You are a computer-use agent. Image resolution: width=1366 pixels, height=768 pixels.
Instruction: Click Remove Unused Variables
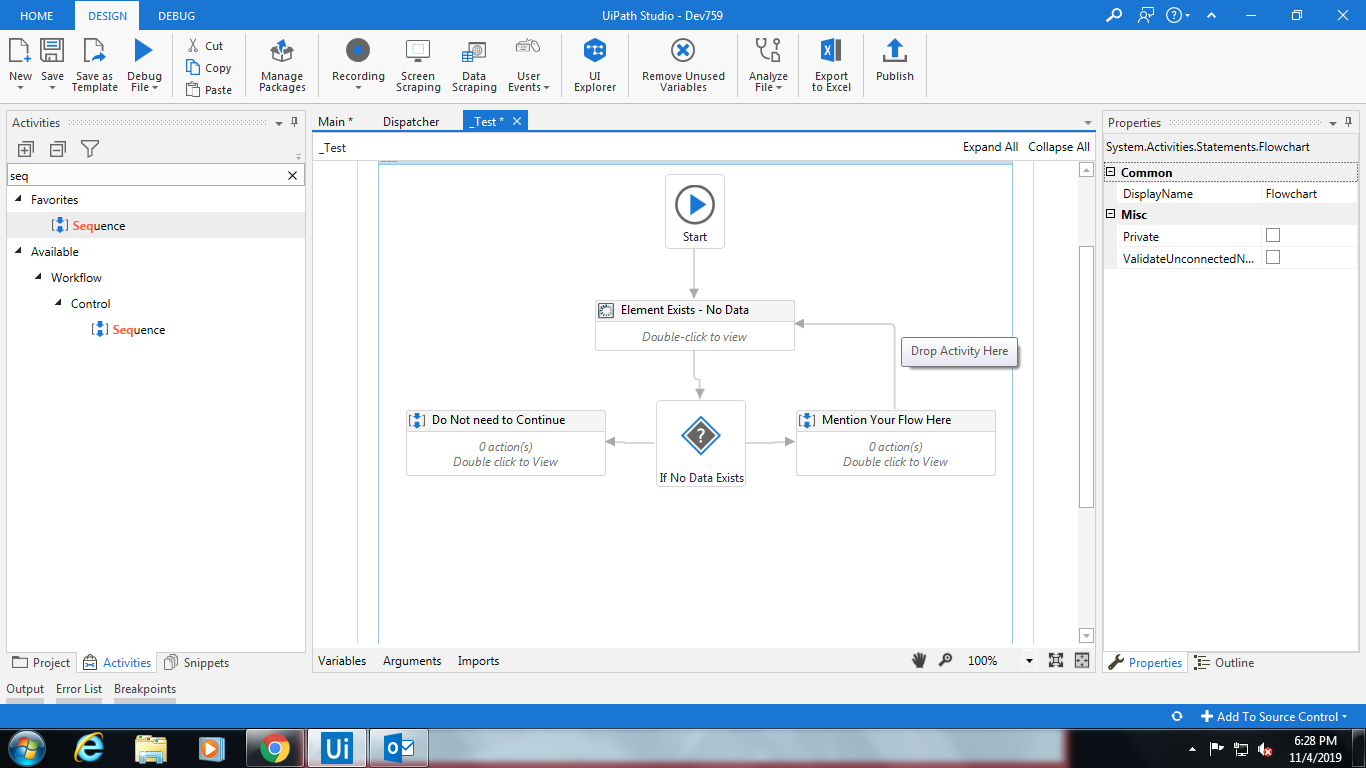click(x=683, y=66)
